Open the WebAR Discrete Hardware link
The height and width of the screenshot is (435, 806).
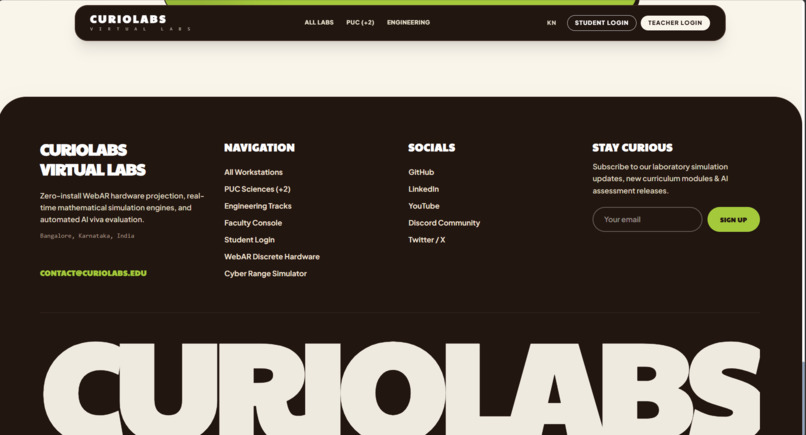[x=272, y=257]
